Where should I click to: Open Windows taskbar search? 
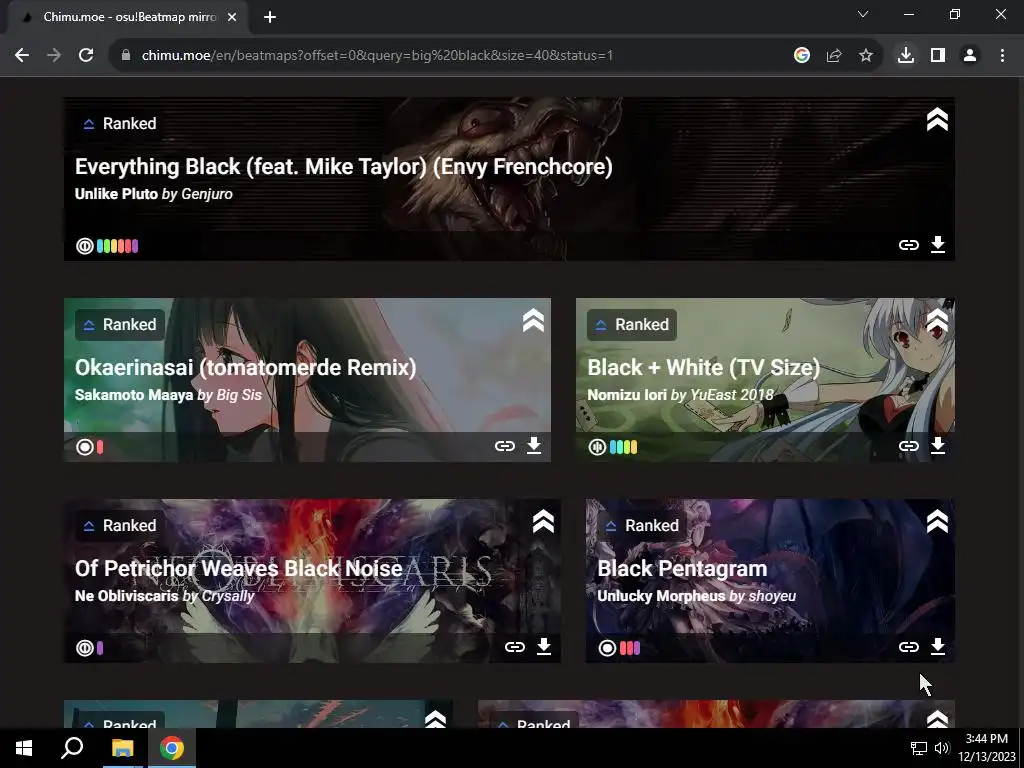(72, 748)
